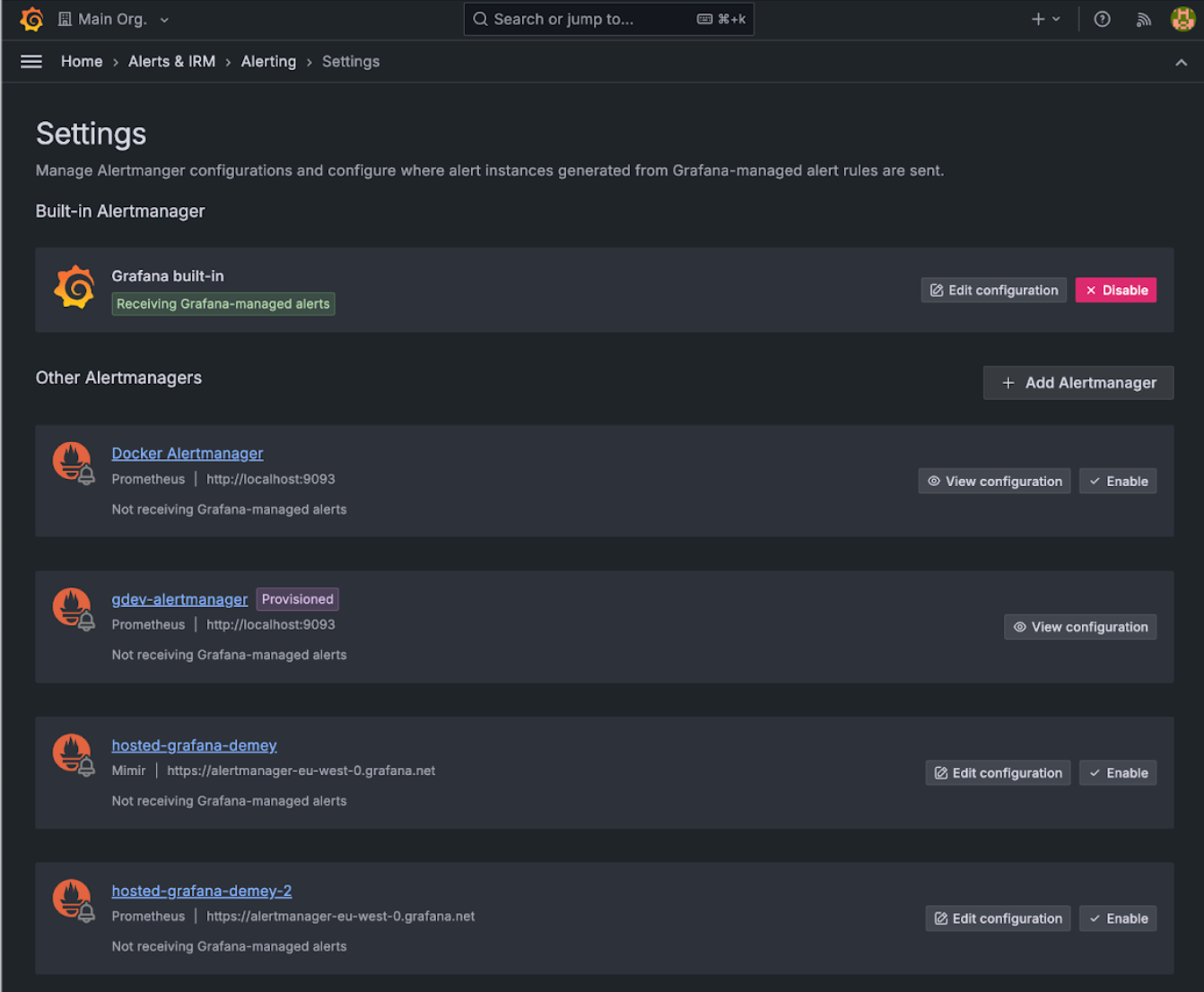Click the Grafana logo in the top bar

click(x=32, y=18)
